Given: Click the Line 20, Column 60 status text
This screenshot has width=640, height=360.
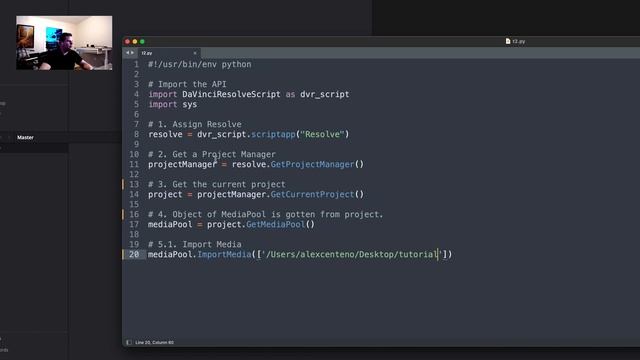Looking at the screenshot, I should (x=154, y=342).
